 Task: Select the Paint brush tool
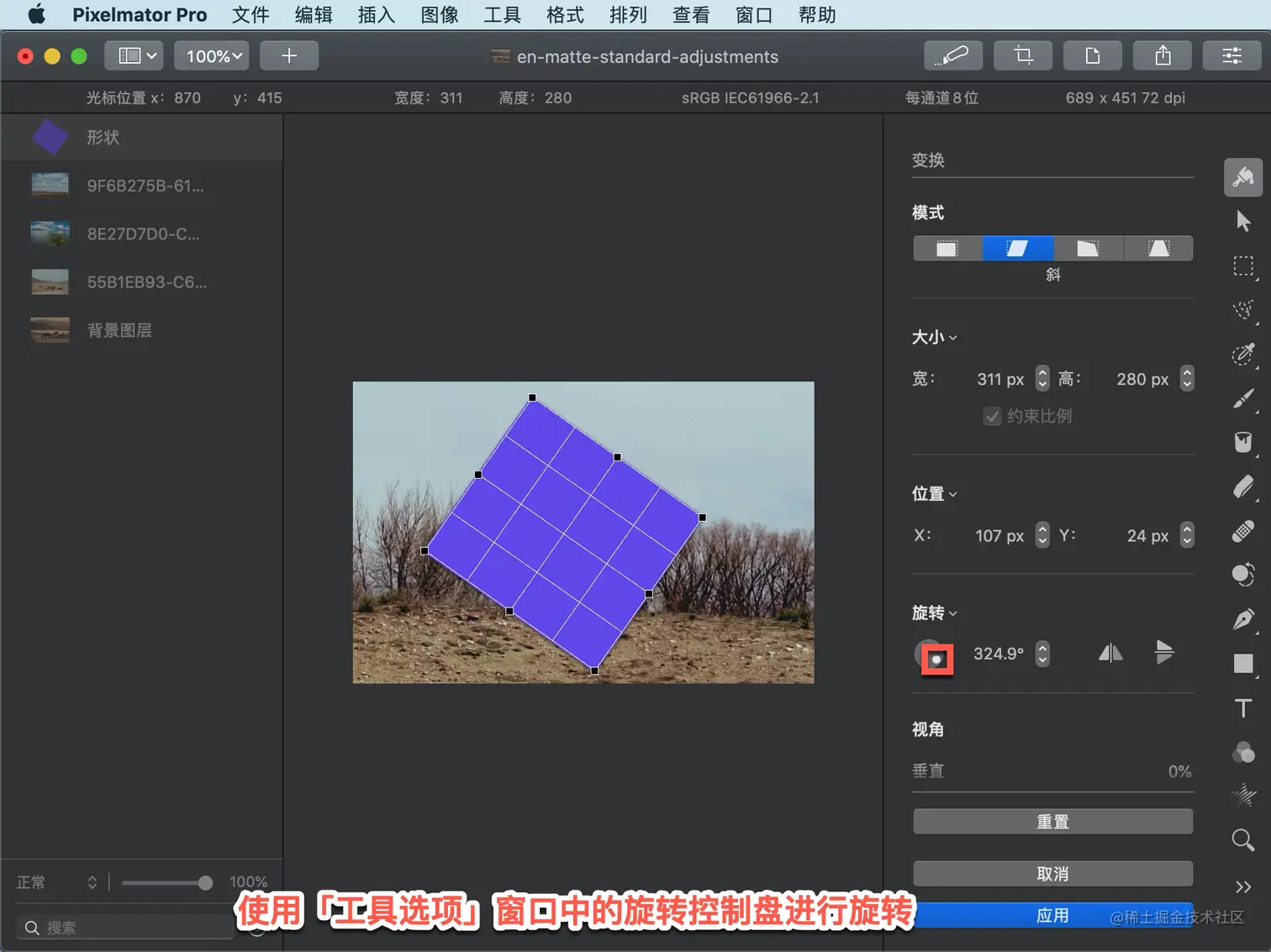(x=1243, y=398)
